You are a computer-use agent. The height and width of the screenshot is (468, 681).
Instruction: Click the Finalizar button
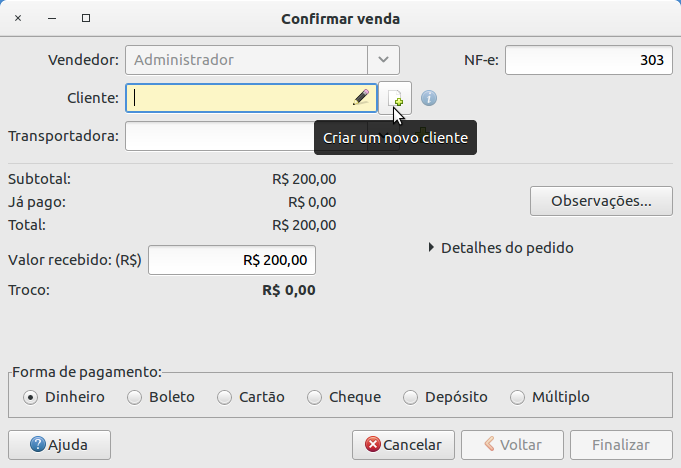pyautogui.click(x=621, y=445)
